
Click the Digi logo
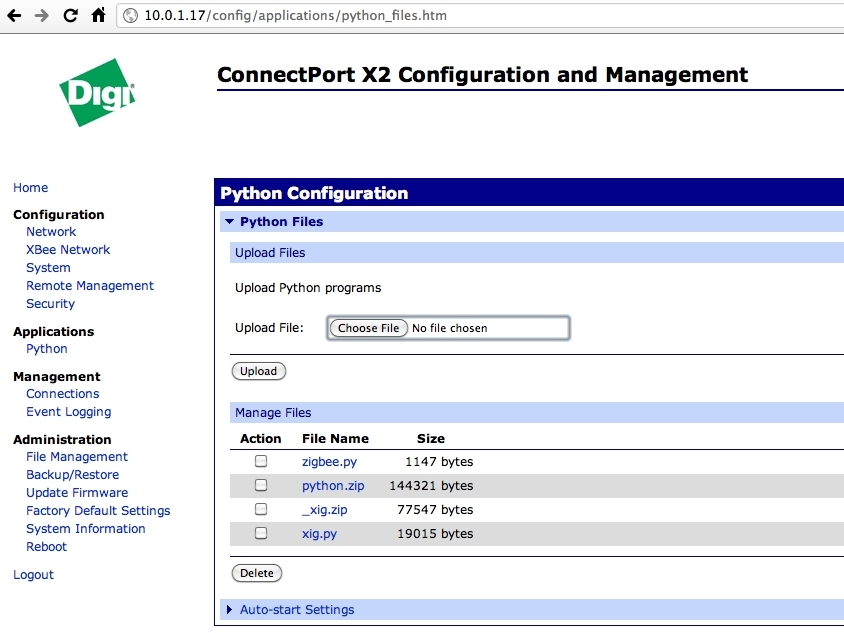tap(97, 93)
